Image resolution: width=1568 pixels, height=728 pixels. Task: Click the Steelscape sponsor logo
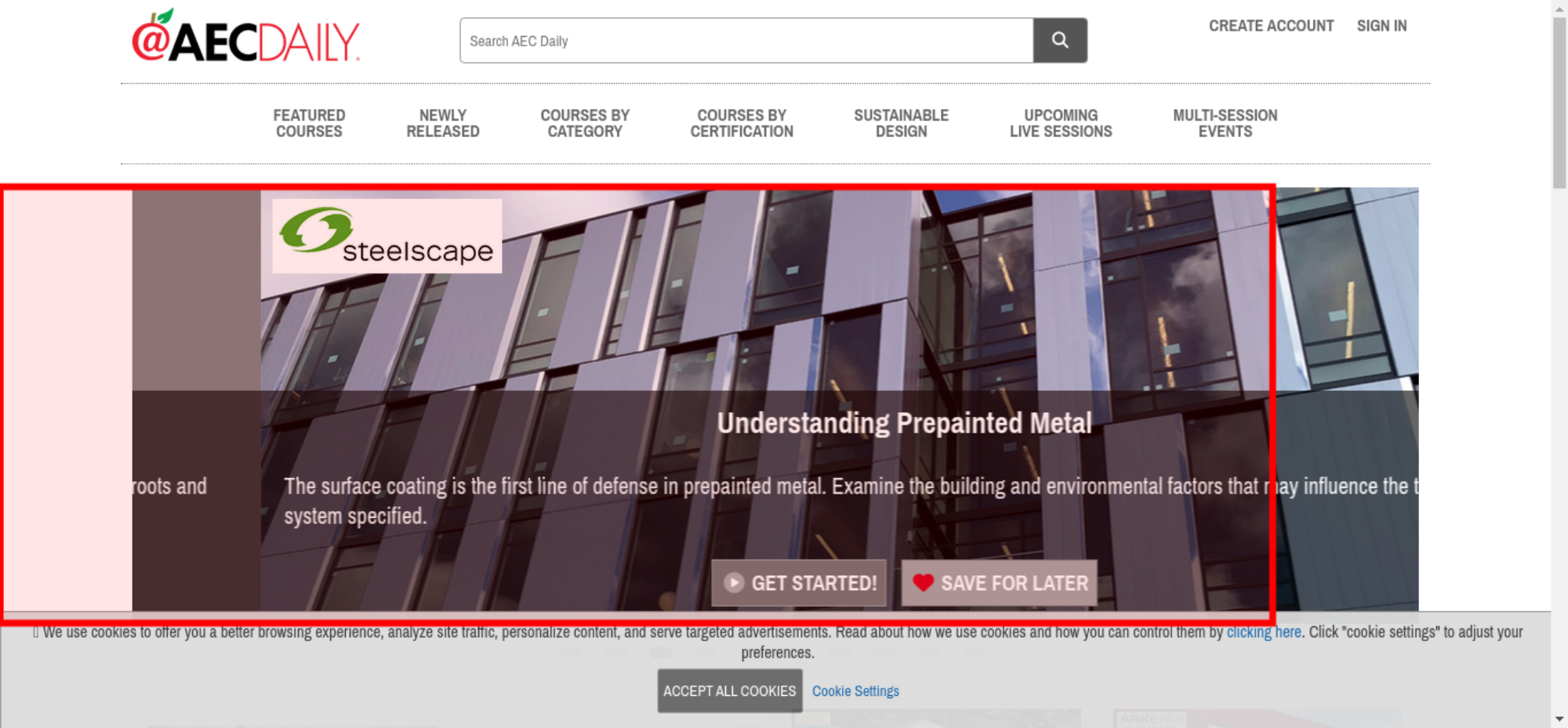click(387, 236)
